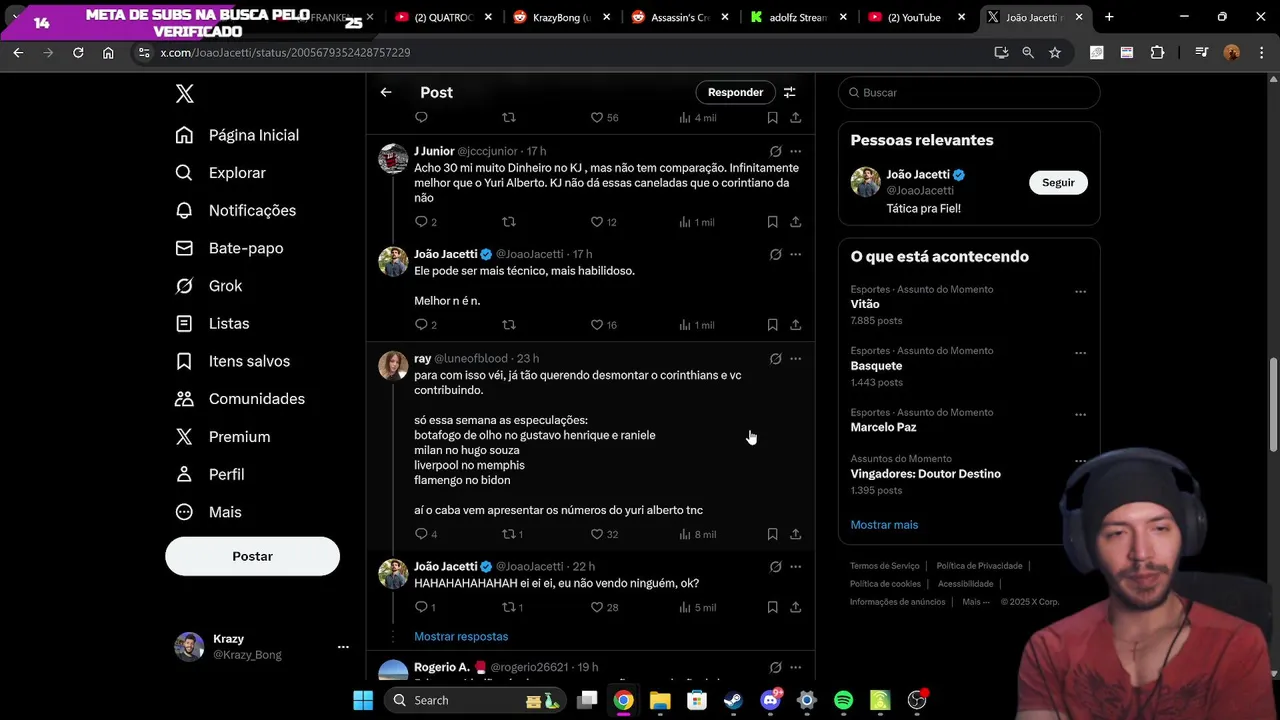Screen dimensions: 1280x720
Task: Open Krazy account options menu
Action: tap(343, 647)
